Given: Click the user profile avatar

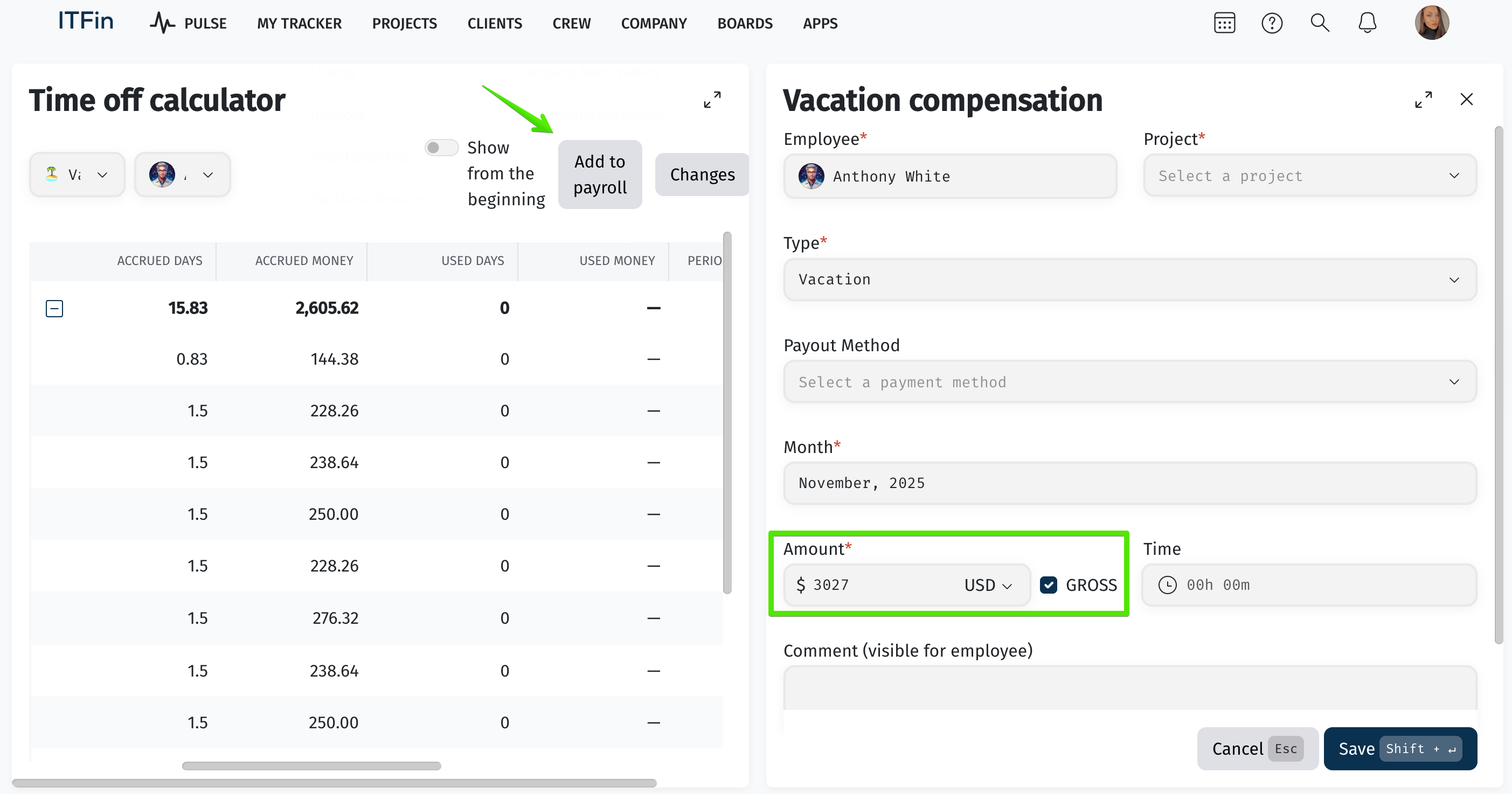Looking at the screenshot, I should pos(1431,24).
